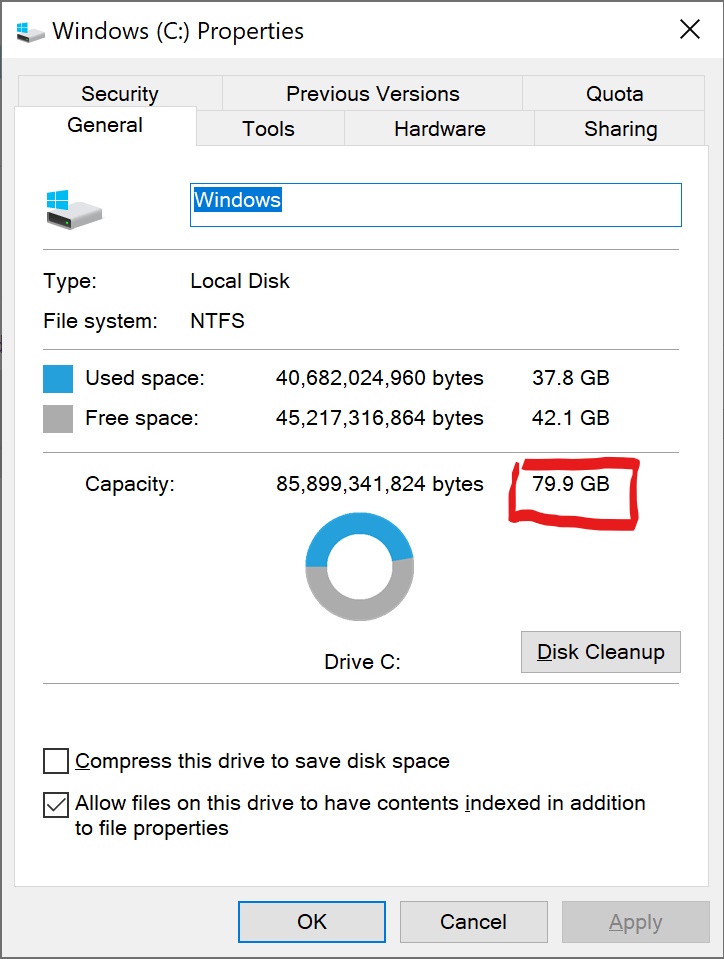Click the Free space: label
Screen dimensions: 724x959
coord(142,418)
